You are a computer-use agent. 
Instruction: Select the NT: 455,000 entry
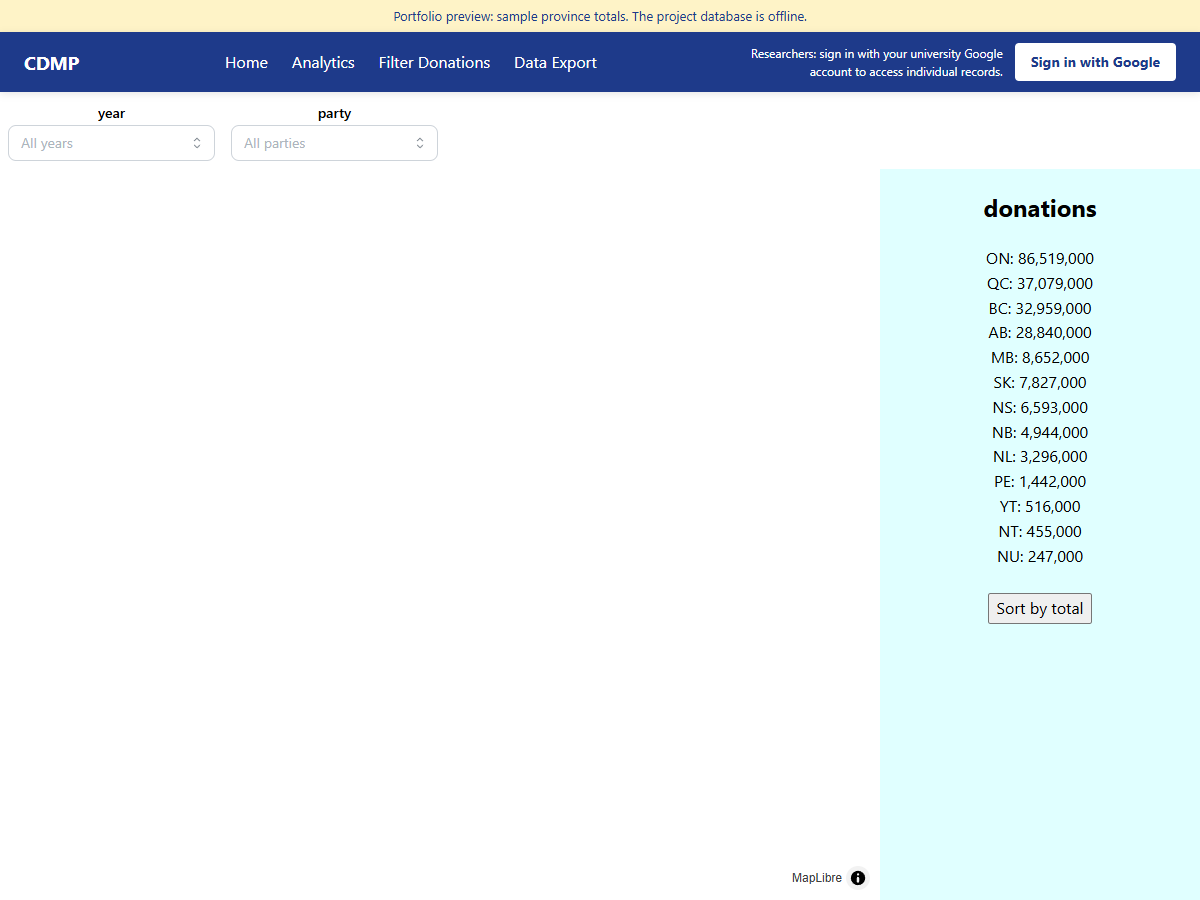(1040, 531)
